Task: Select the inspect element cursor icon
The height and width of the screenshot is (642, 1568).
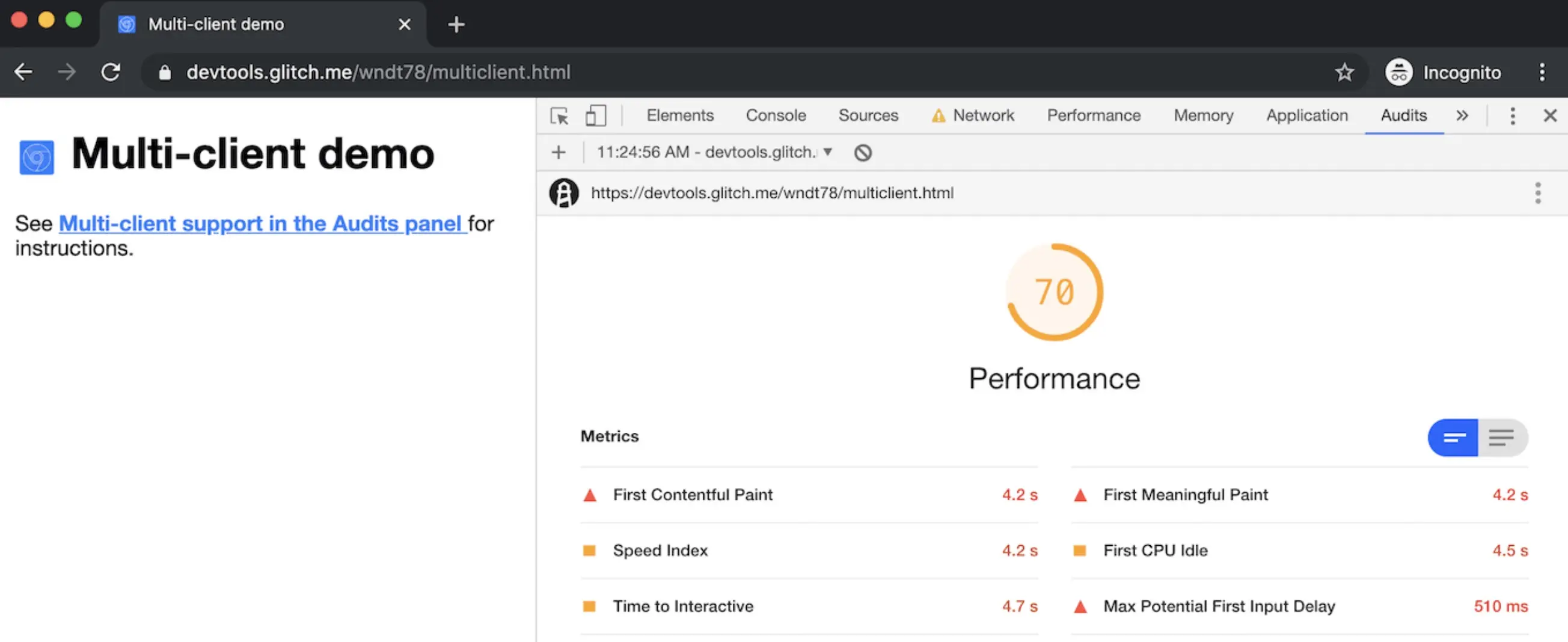Action: click(559, 115)
